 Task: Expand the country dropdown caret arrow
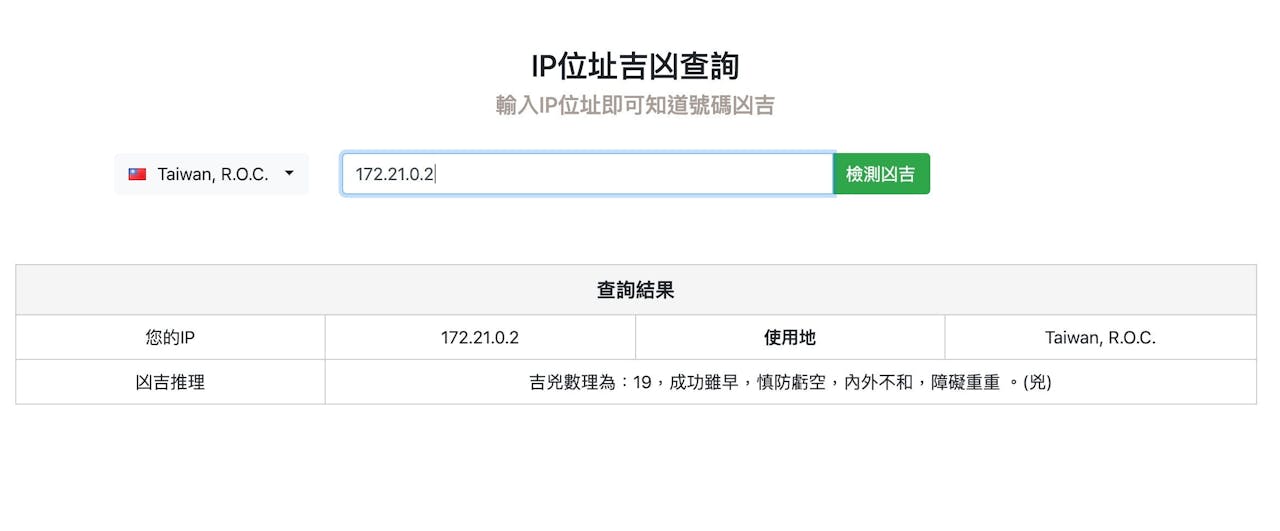point(289,174)
